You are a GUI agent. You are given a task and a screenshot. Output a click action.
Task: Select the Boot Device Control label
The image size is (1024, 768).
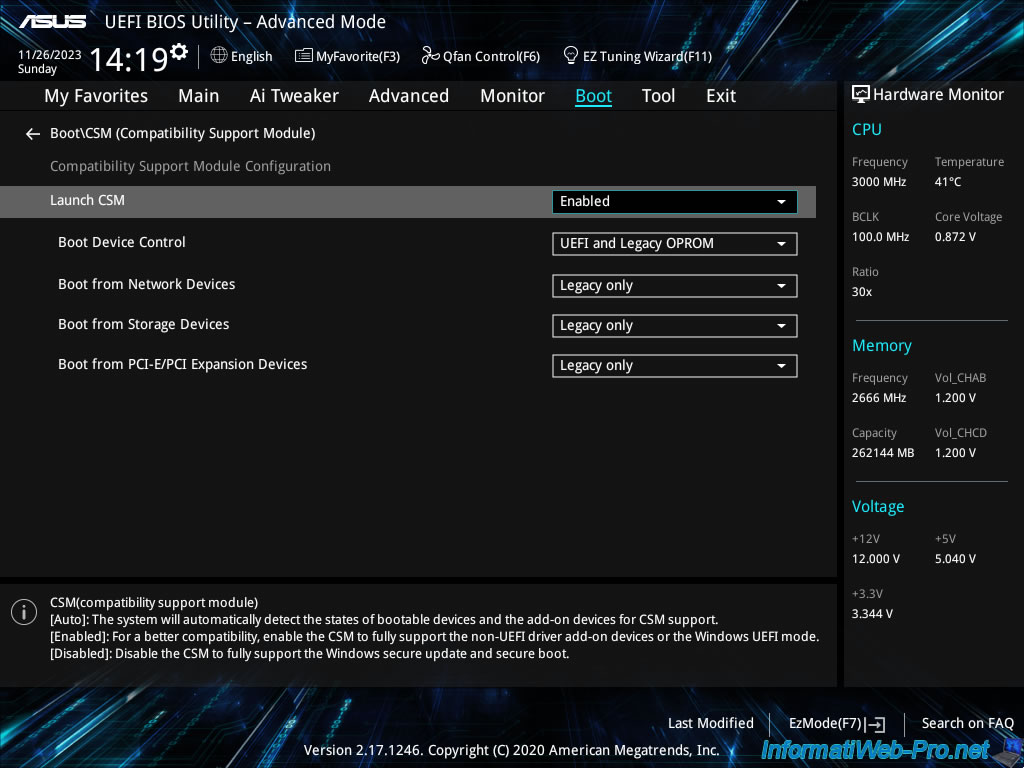tap(122, 242)
